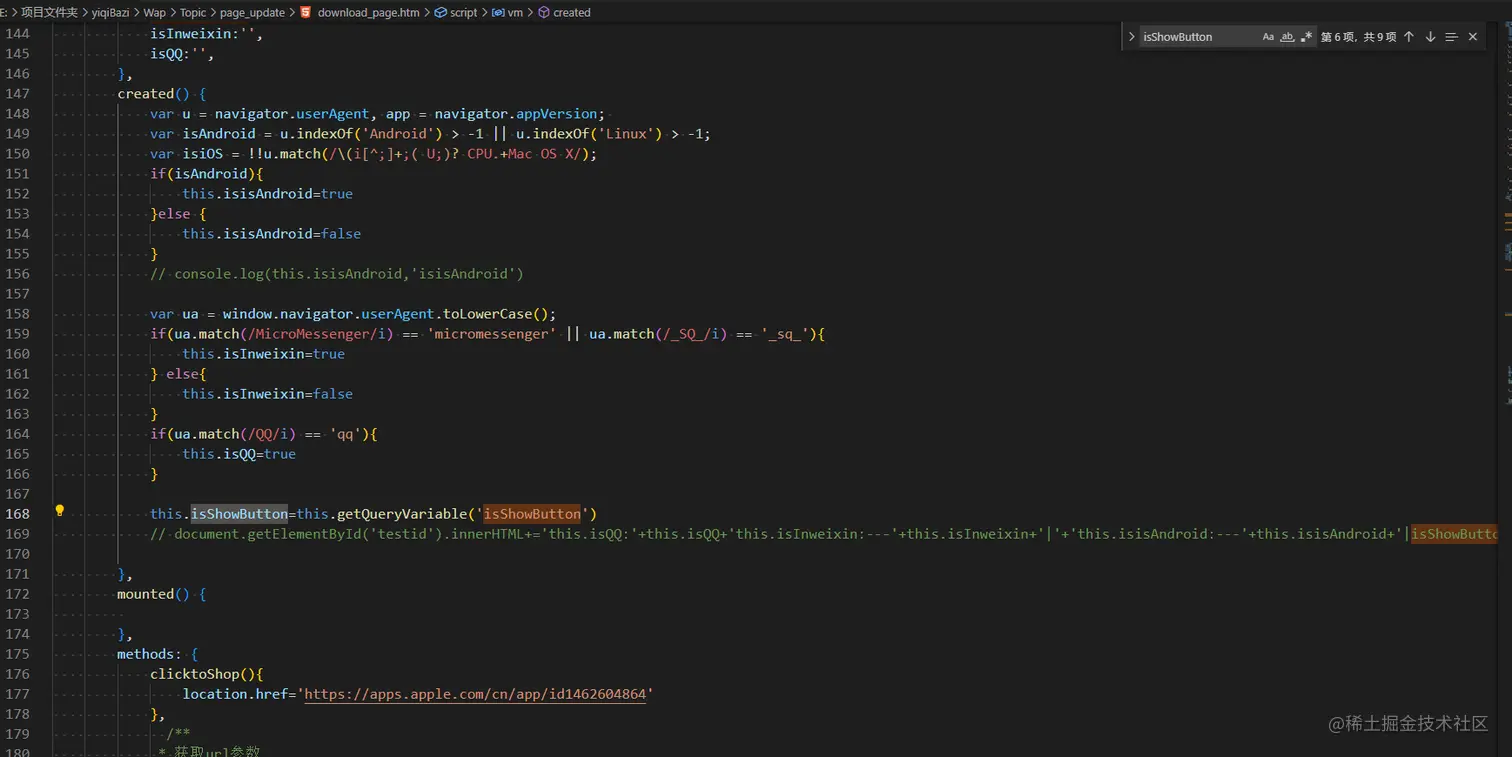
Task: Click the vm variable icon in breadcrumbs
Action: point(497,13)
